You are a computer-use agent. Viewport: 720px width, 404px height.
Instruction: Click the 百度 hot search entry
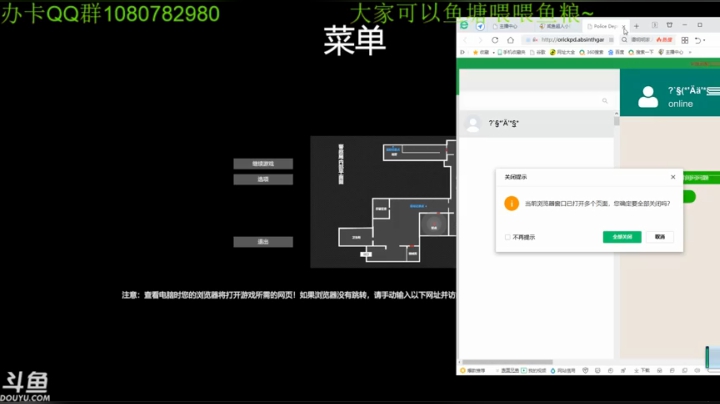pos(664,40)
